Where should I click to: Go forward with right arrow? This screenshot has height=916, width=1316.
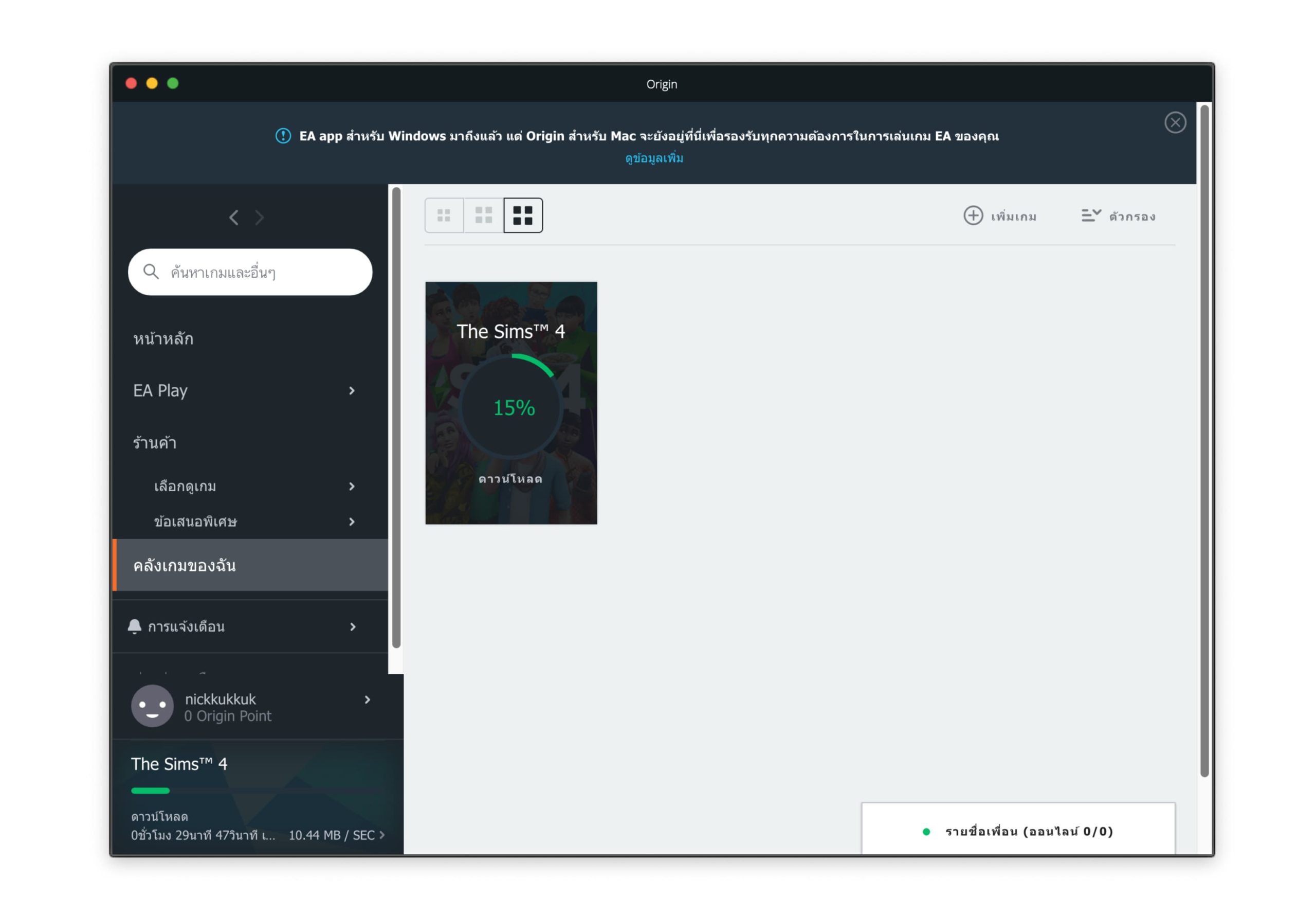coord(260,218)
